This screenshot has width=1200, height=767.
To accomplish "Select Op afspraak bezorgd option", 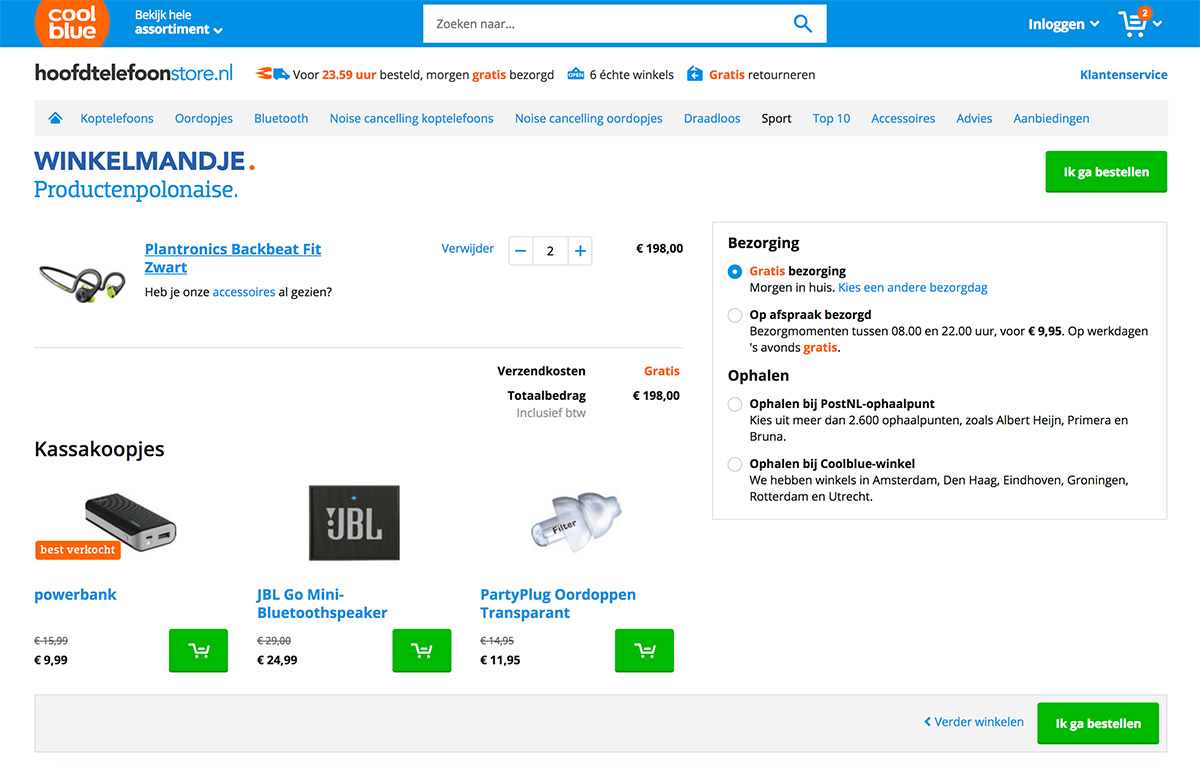I will pos(735,315).
